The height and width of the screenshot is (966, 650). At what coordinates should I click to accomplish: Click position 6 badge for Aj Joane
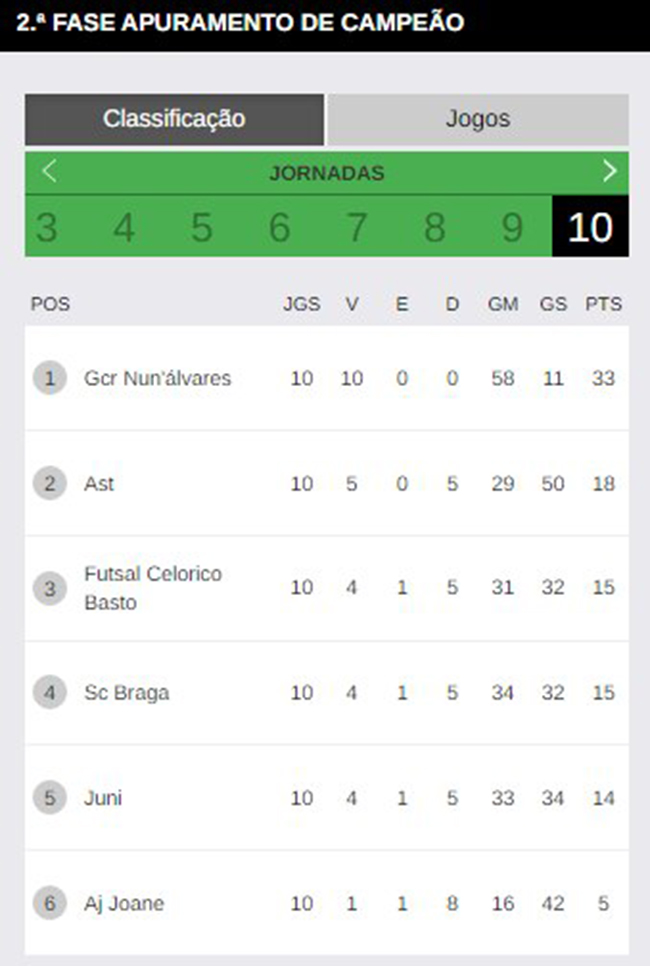click(x=49, y=903)
